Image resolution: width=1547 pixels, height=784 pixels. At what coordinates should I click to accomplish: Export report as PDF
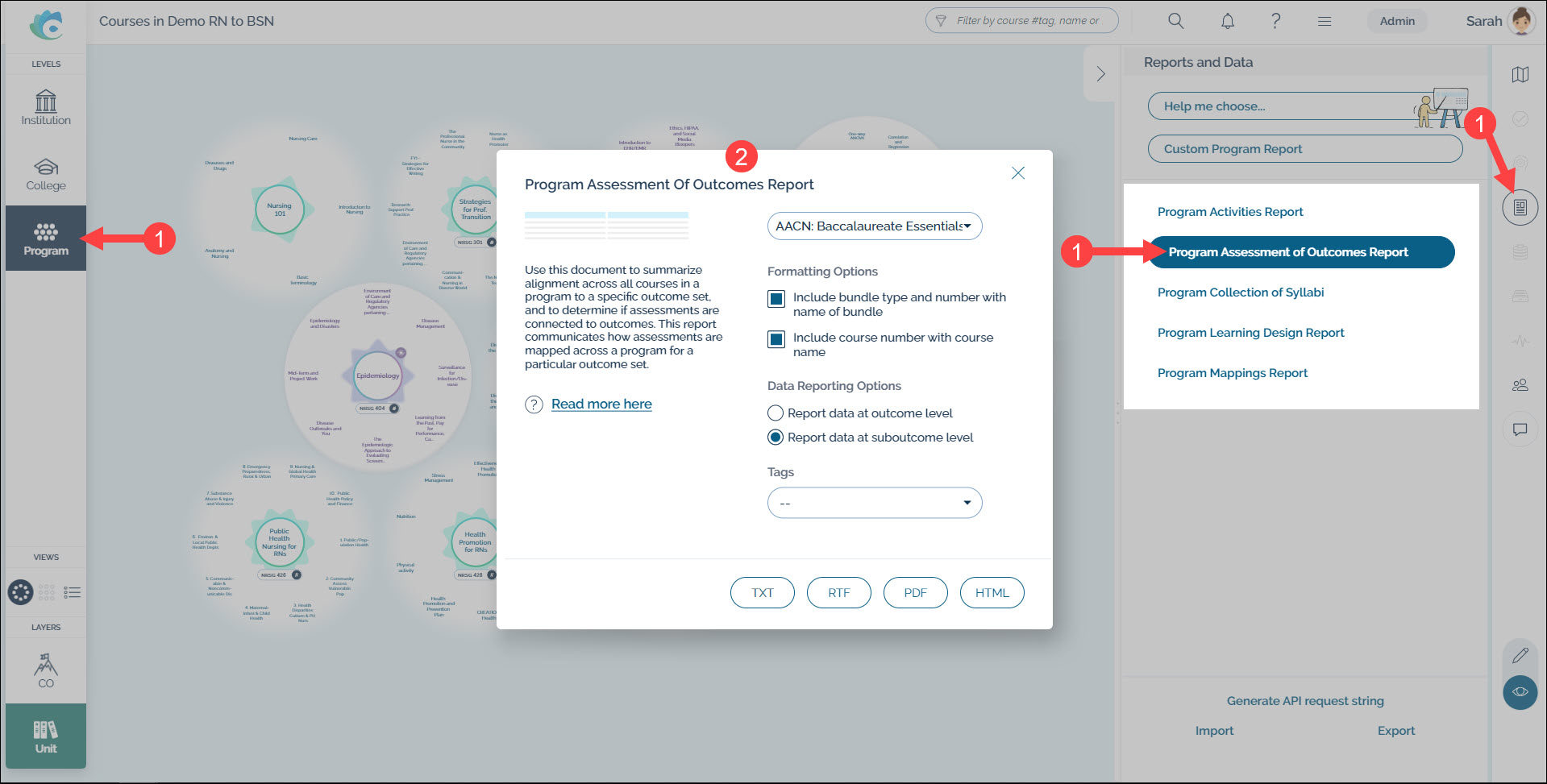coord(915,593)
